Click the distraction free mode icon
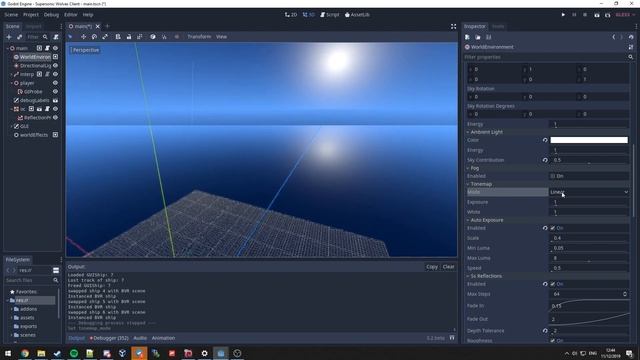The image size is (640, 360). [x=453, y=26]
